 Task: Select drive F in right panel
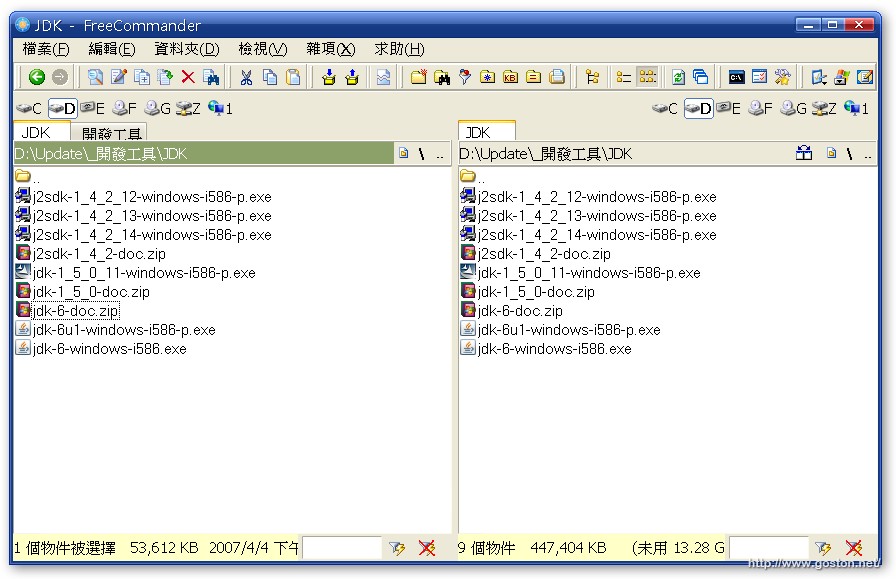[x=761, y=108]
